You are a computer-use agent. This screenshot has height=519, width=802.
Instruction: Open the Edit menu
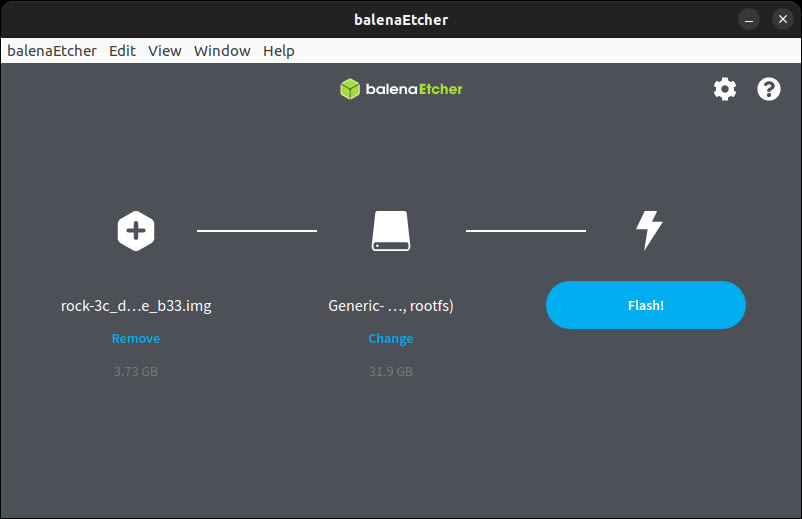tap(122, 51)
